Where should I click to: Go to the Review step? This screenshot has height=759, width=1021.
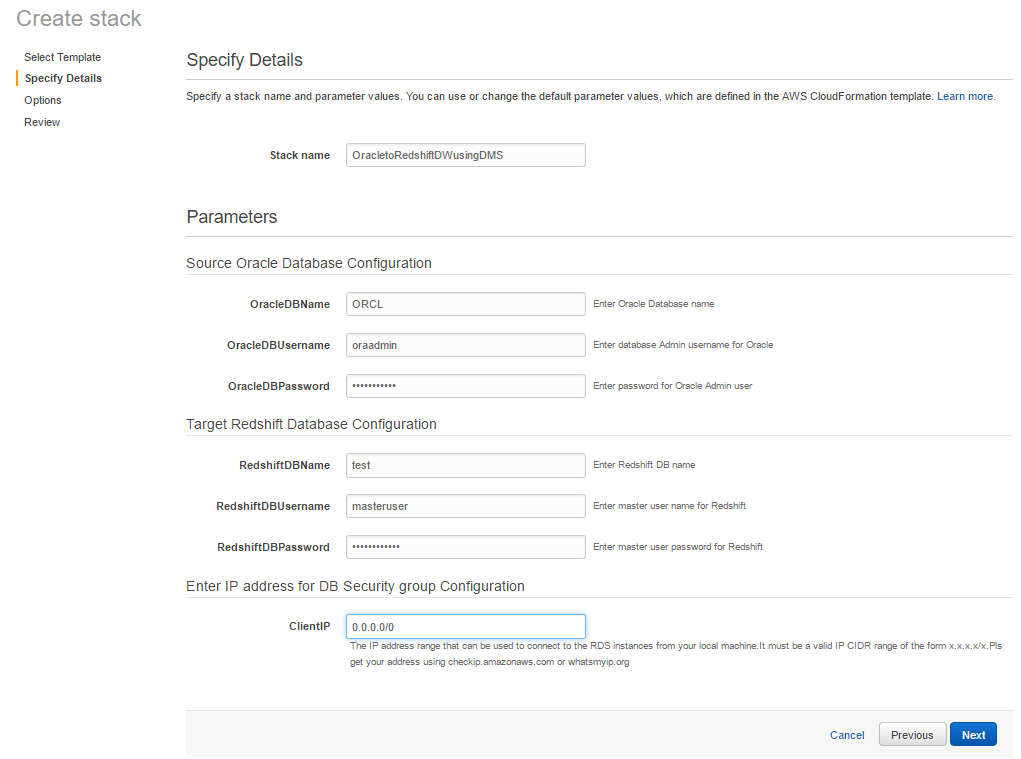[41, 121]
